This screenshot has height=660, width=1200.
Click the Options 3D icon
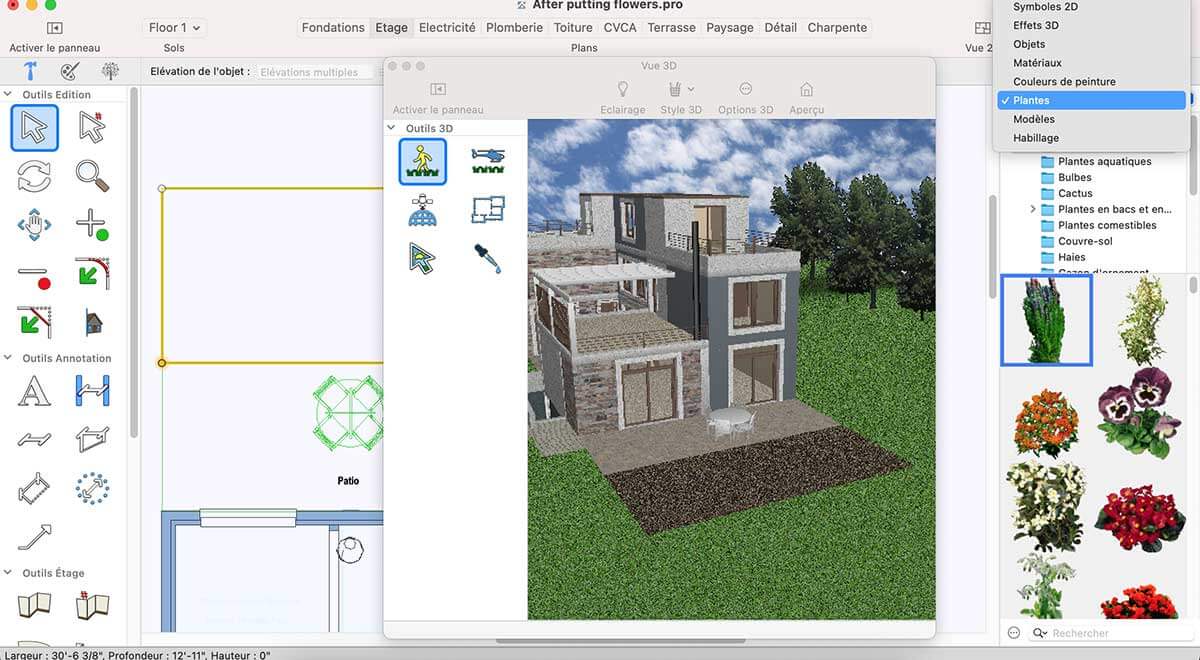[746, 91]
